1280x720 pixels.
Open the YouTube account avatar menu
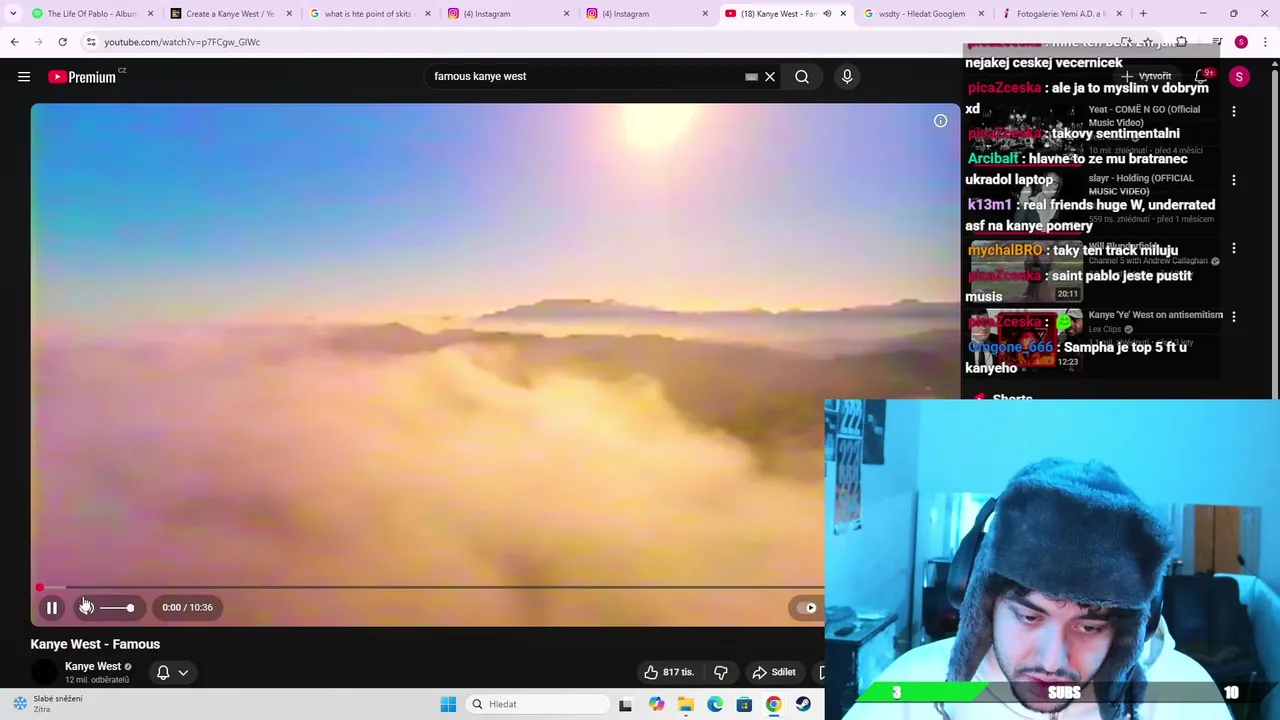pyautogui.click(x=1239, y=77)
